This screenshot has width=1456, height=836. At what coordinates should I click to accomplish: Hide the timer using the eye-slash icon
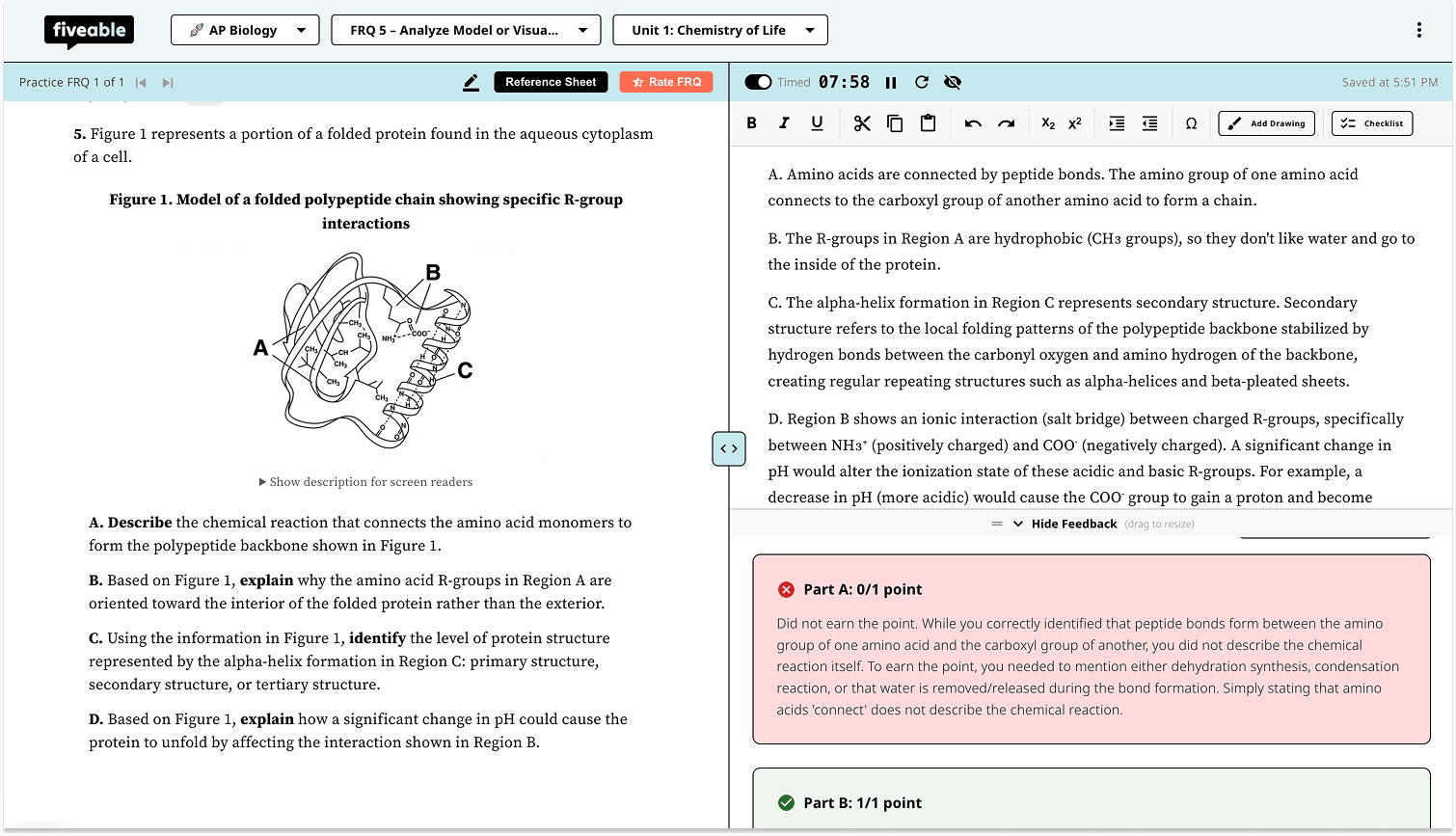click(x=953, y=82)
